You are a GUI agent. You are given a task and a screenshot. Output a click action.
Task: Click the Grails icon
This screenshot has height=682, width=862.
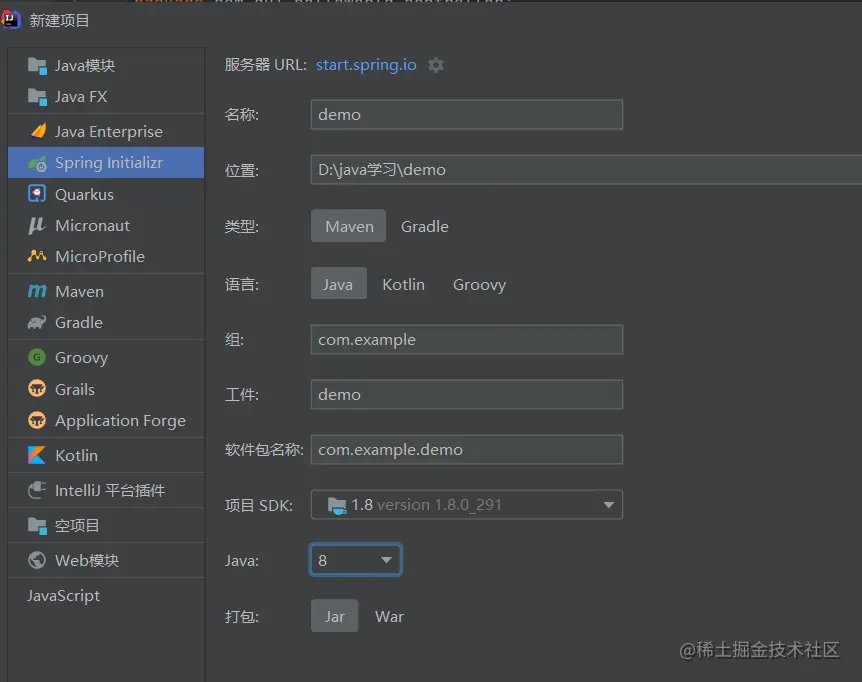37,389
